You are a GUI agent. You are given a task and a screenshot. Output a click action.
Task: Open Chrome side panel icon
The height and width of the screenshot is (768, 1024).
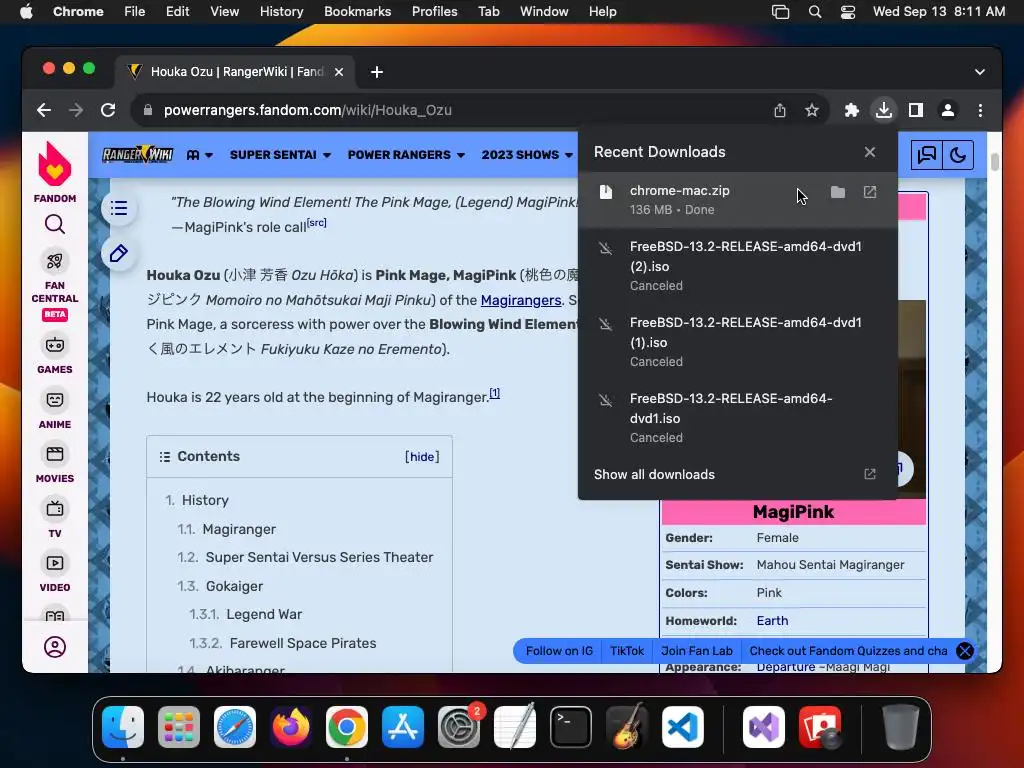[x=916, y=110]
